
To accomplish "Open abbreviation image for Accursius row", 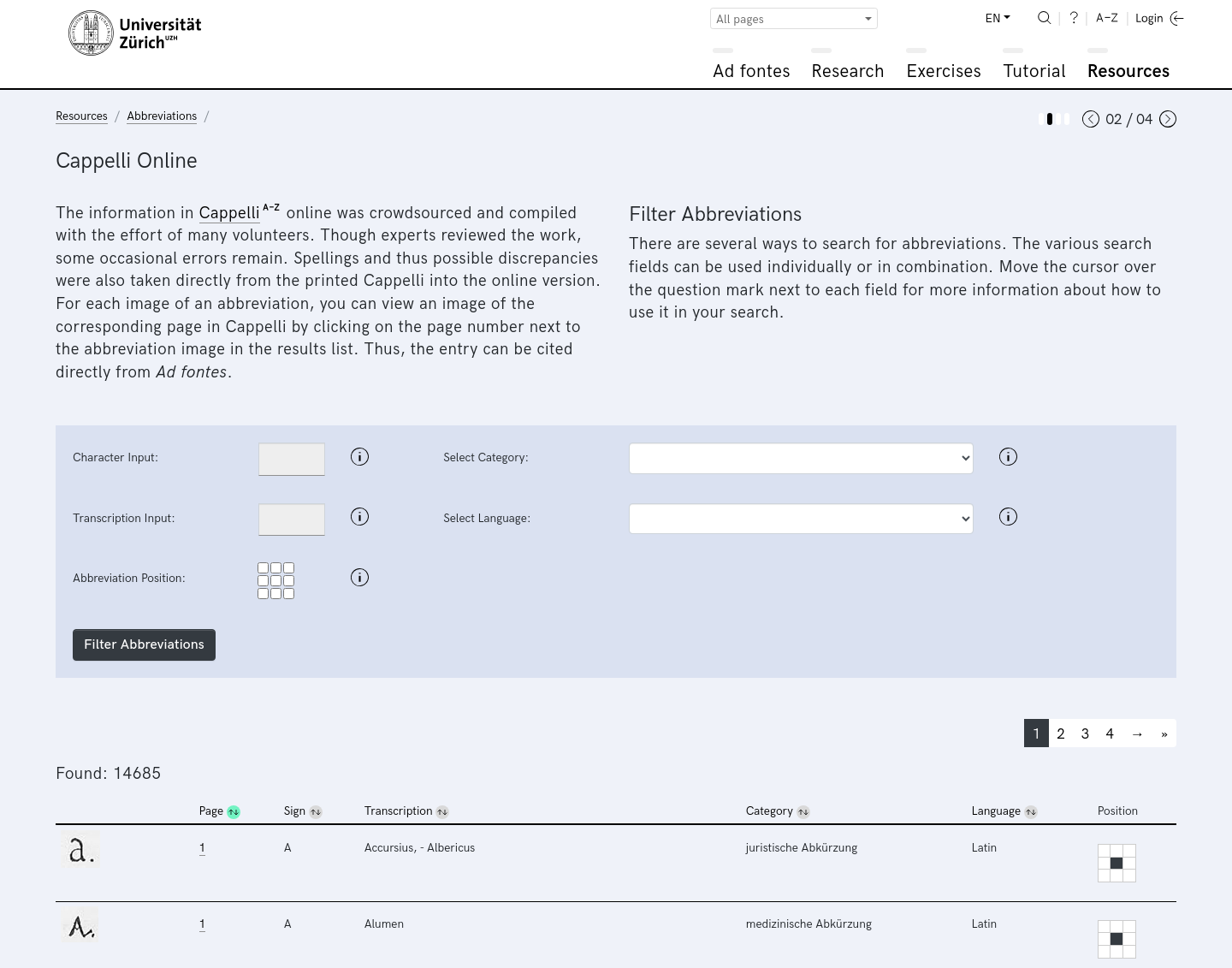I will 80,849.
